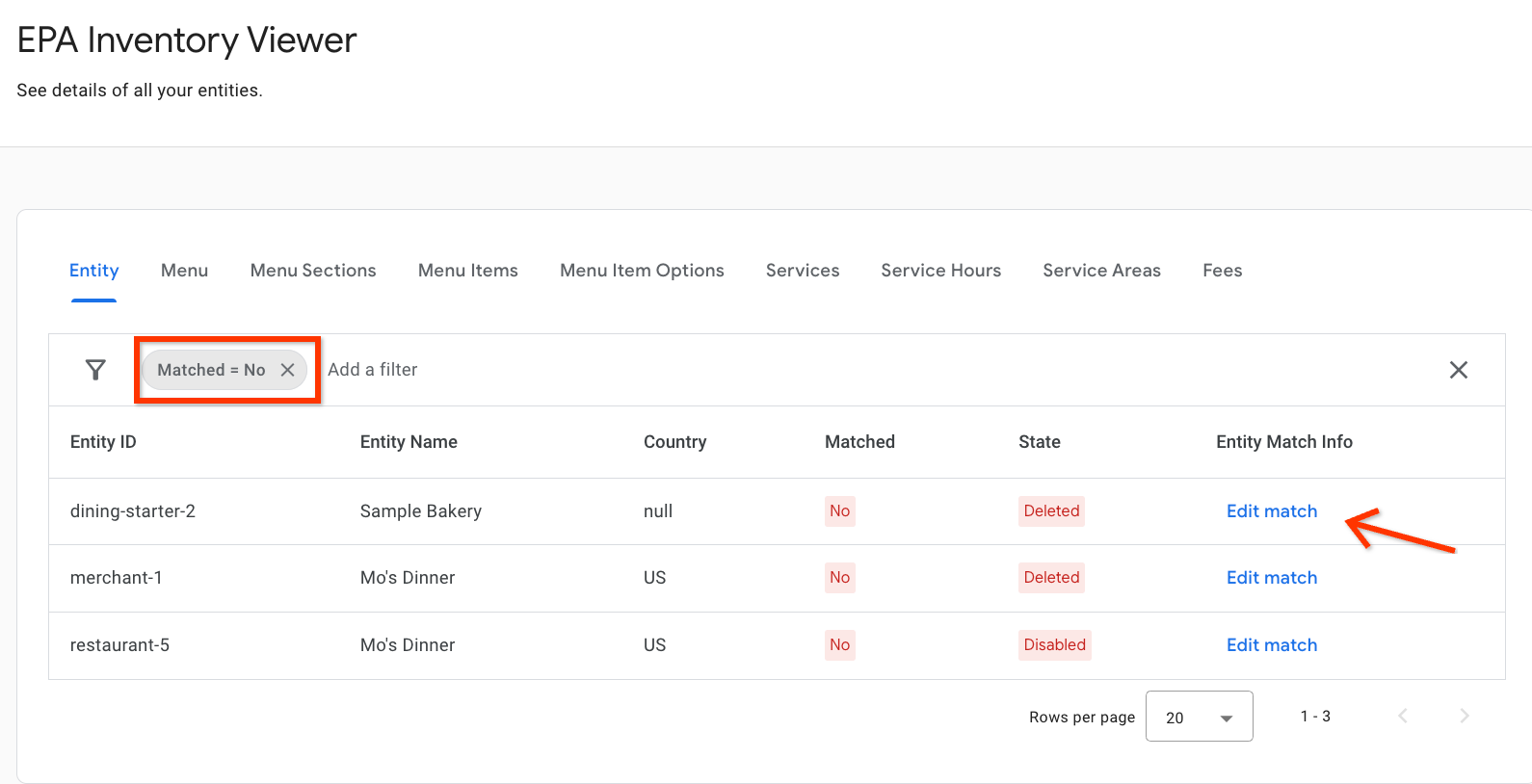Screen dimensions: 1532x784
Task: Click Edit match for dining-starter-2
Action: pyautogui.click(x=1271, y=511)
